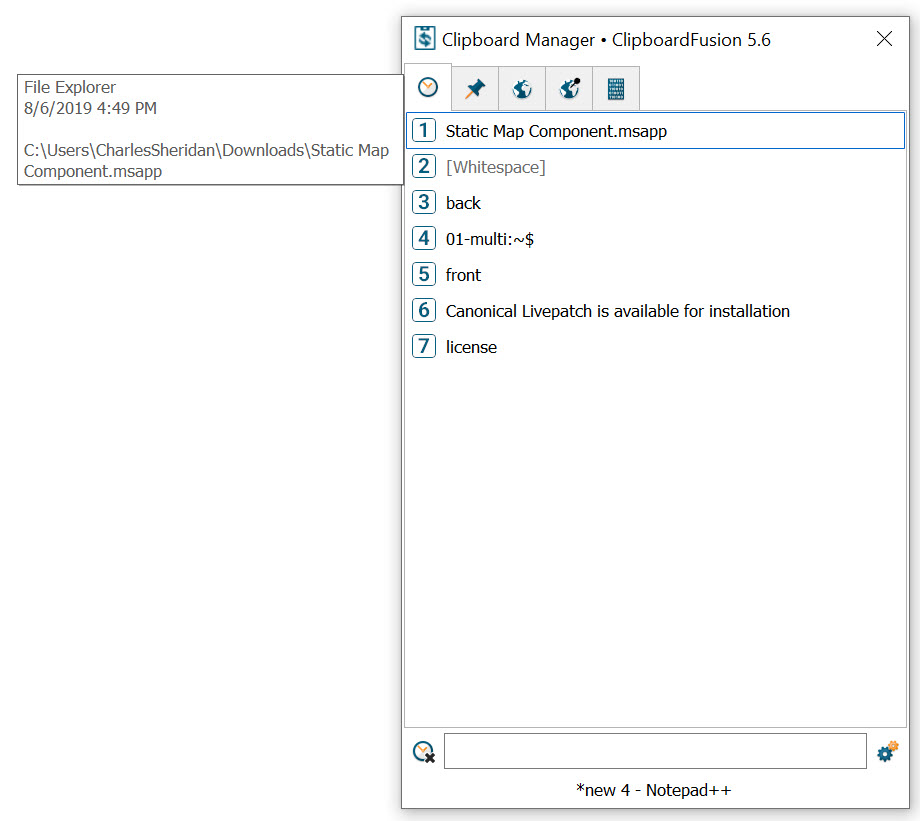Pick the '01-multi:~$' clipboard entry
The width and height of the screenshot is (920, 821).
(x=483, y=239)
